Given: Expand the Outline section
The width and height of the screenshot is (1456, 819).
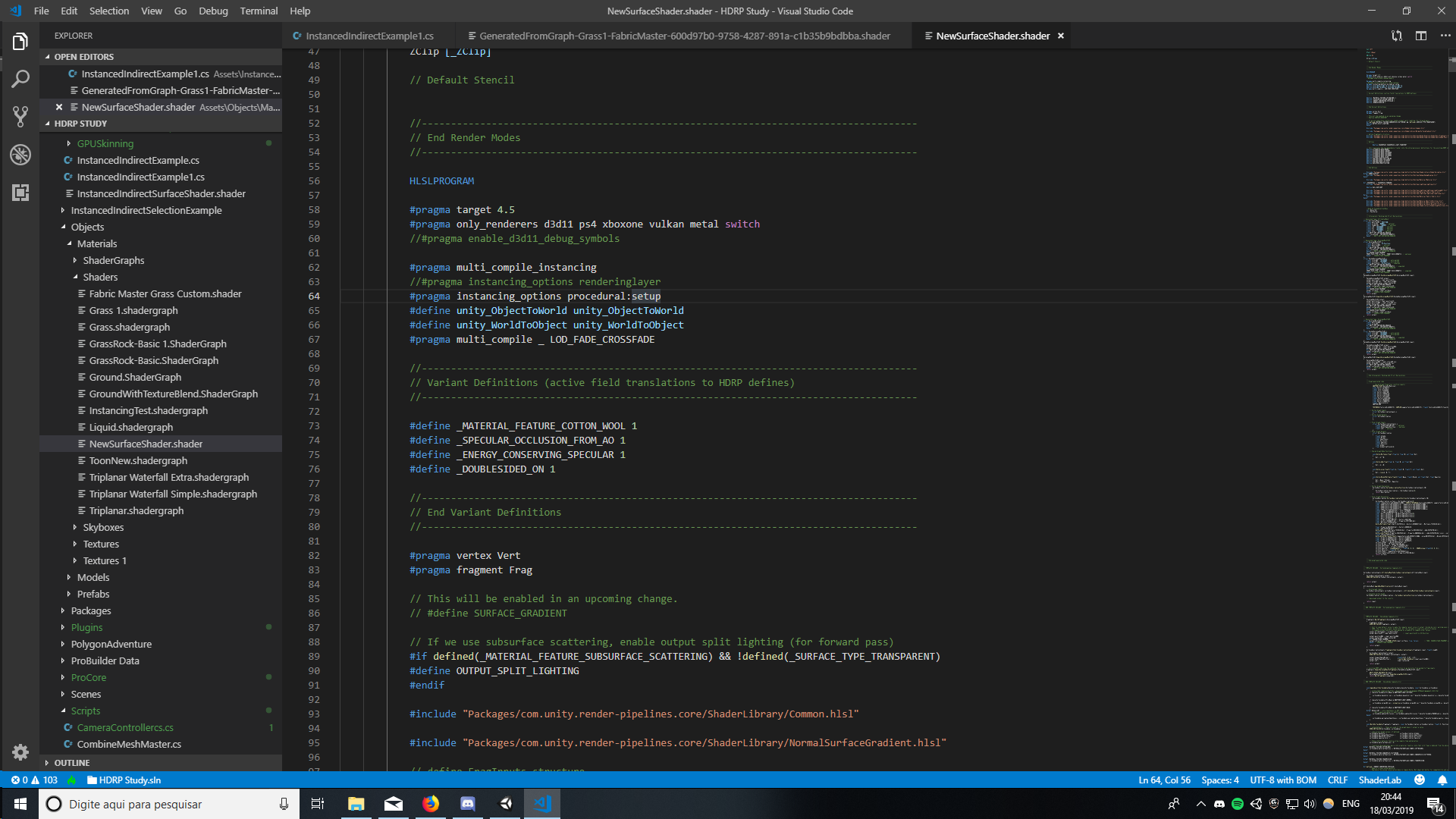Looking at the screenshot, I should 71,763.
